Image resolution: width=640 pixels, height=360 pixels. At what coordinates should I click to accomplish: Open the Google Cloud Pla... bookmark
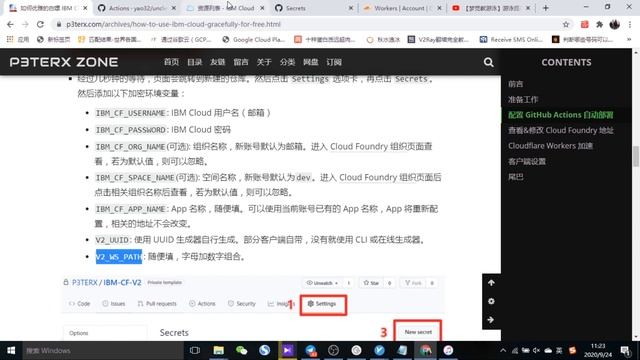254,39
